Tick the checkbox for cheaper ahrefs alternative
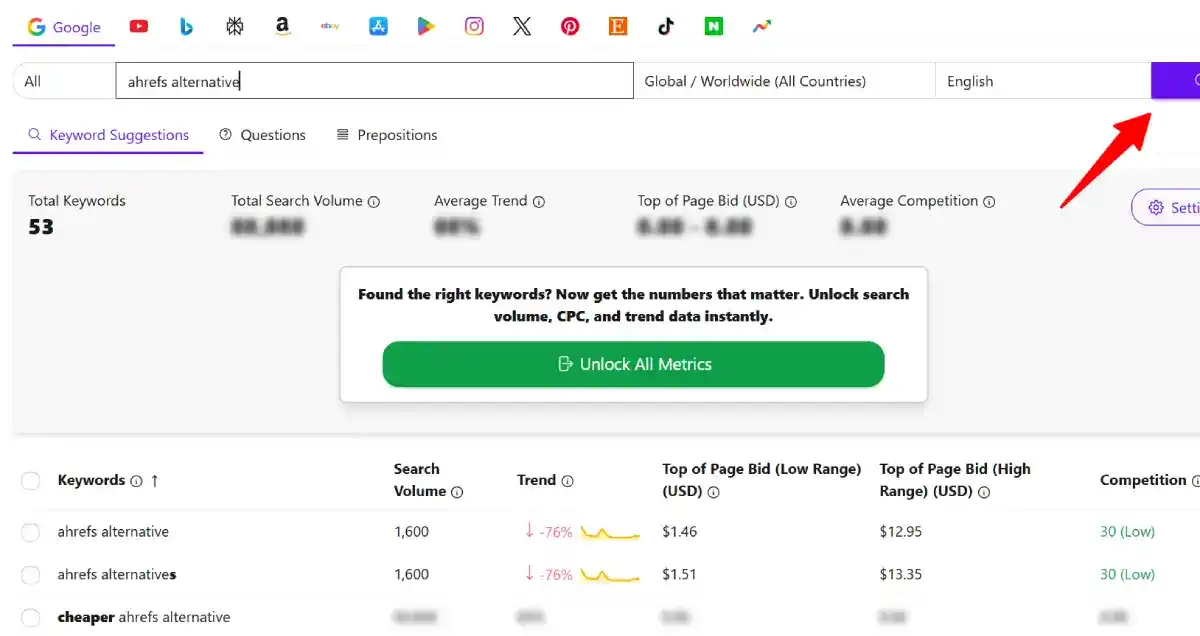Screen dimensions: 1200x636 click(x=31, y=618)
